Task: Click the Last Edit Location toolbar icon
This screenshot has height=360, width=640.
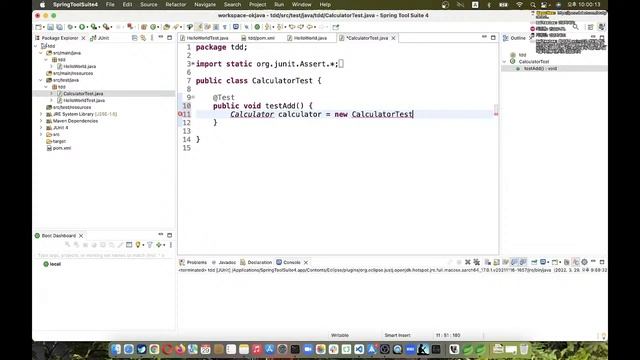Action: click(291, 27)
